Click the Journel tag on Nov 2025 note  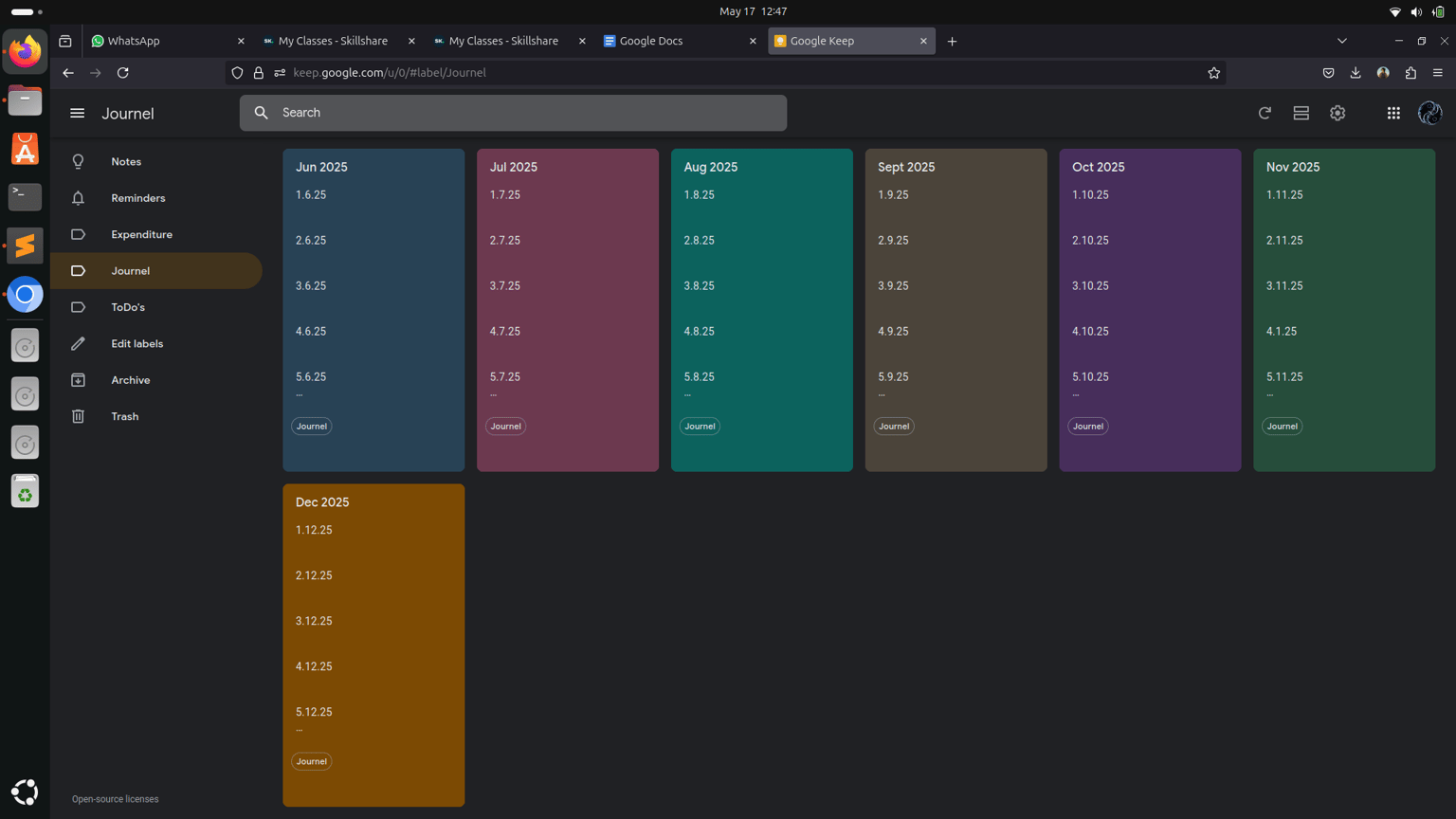(x=1283, y=427)
